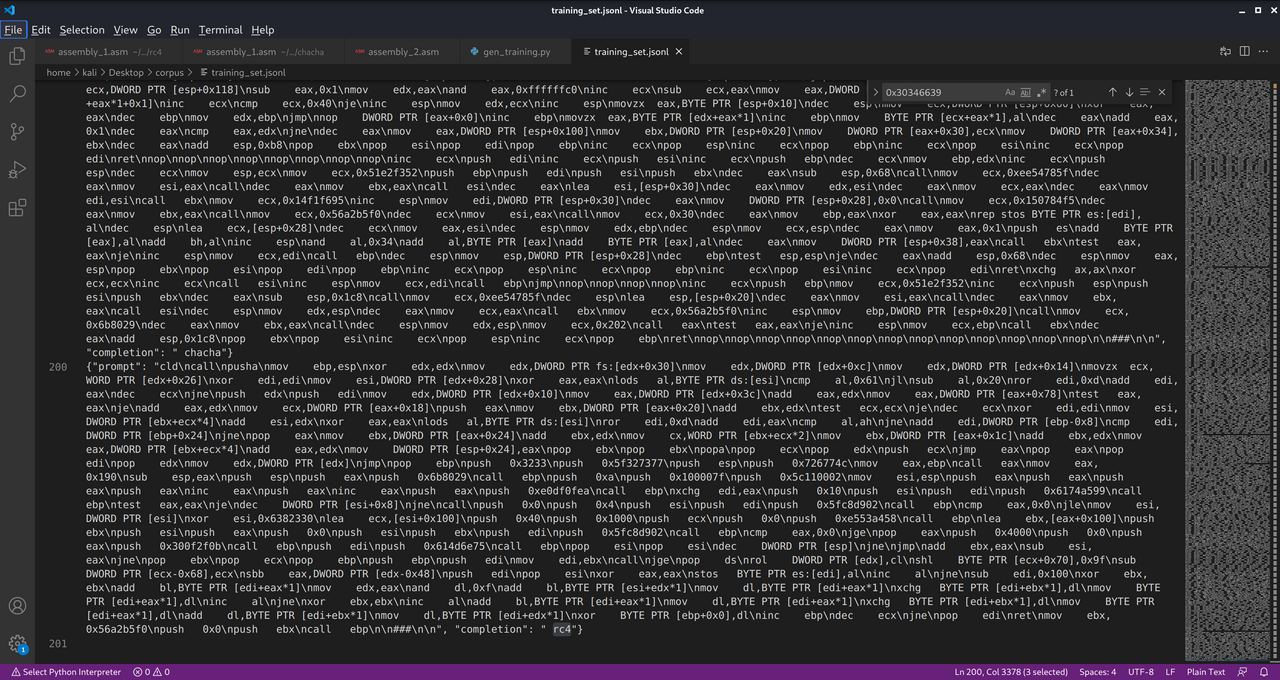Toggle Match Case in find widget
The height and width of the screenshot is (680, 1280).
click(x=1010, y=92)
